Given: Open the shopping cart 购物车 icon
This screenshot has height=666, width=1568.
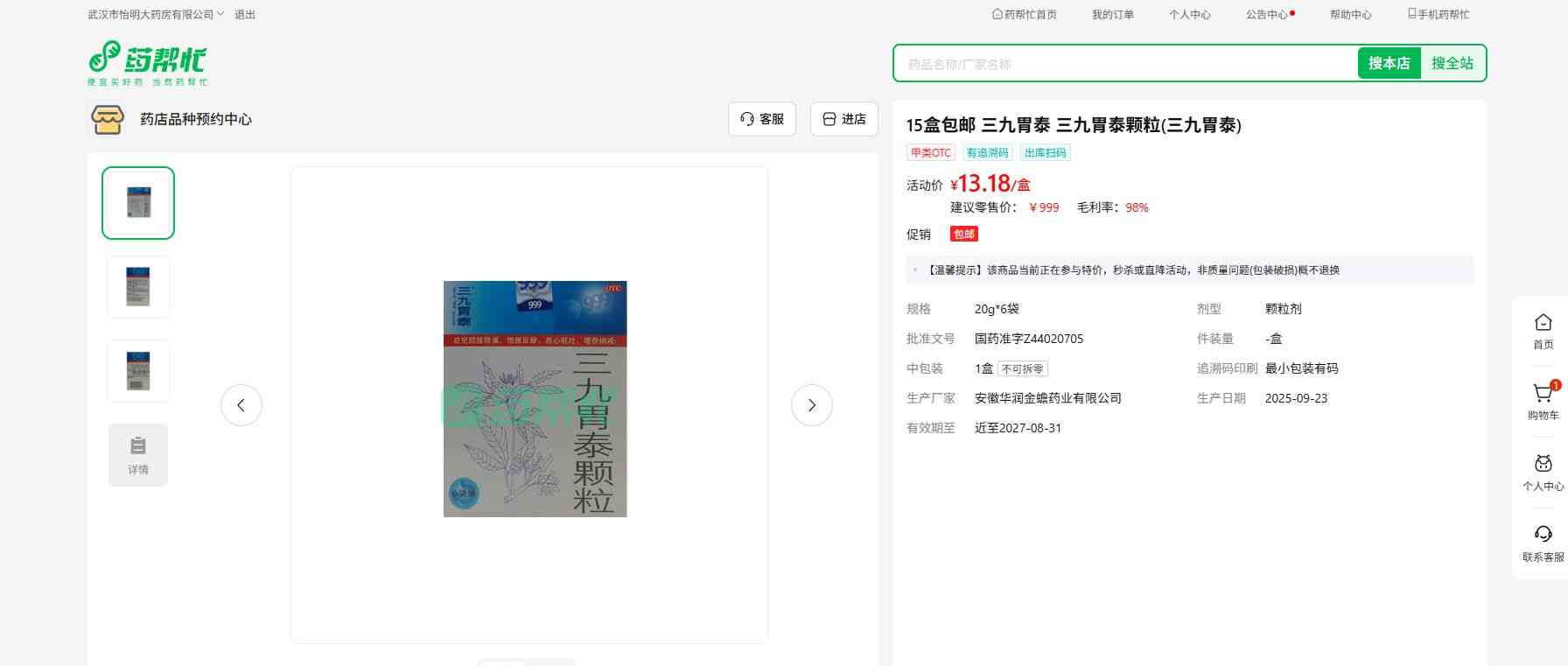Looking at the screenshot, I should (1543, 394).
